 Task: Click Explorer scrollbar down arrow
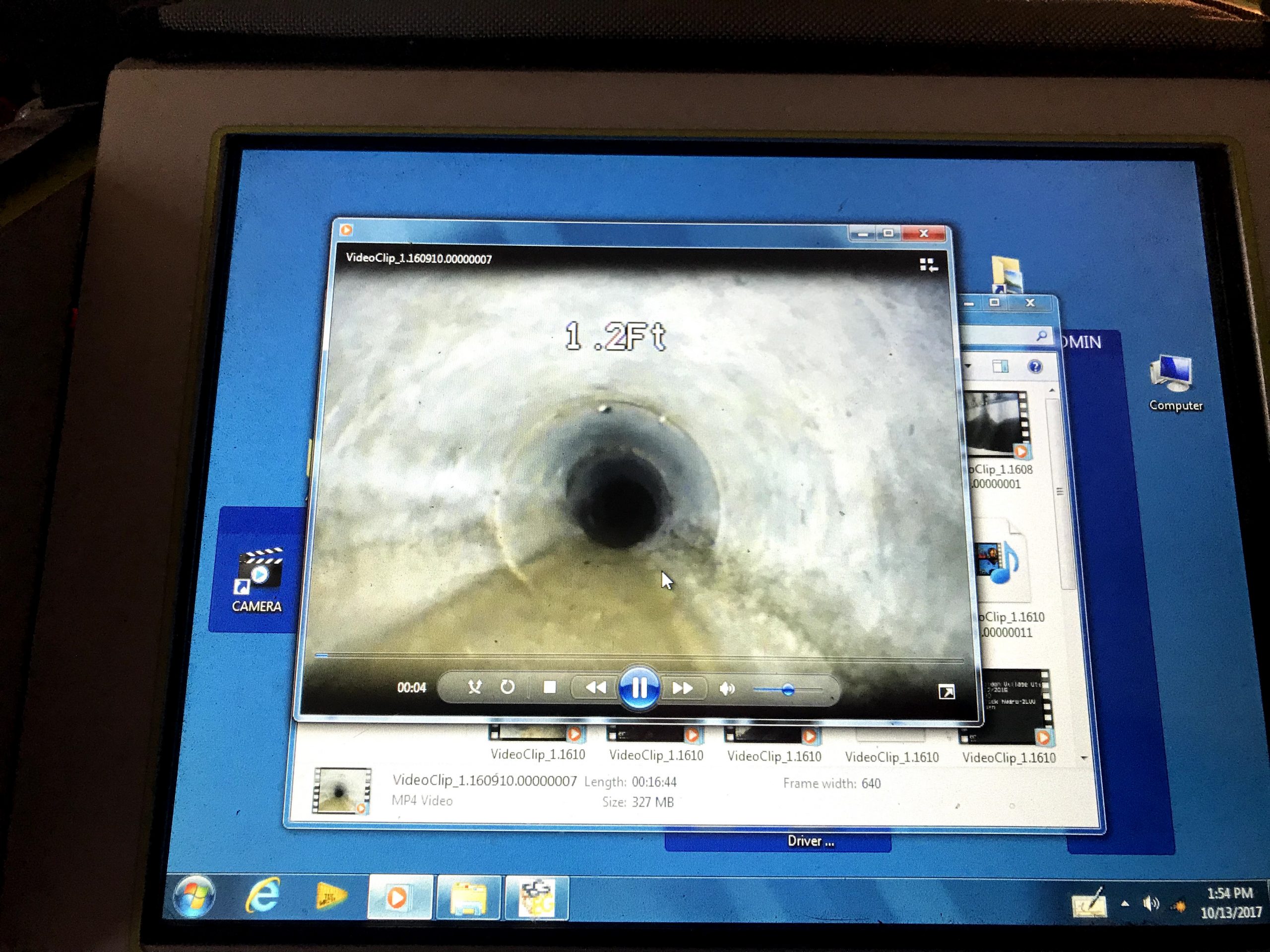[x=1084, y=759]
